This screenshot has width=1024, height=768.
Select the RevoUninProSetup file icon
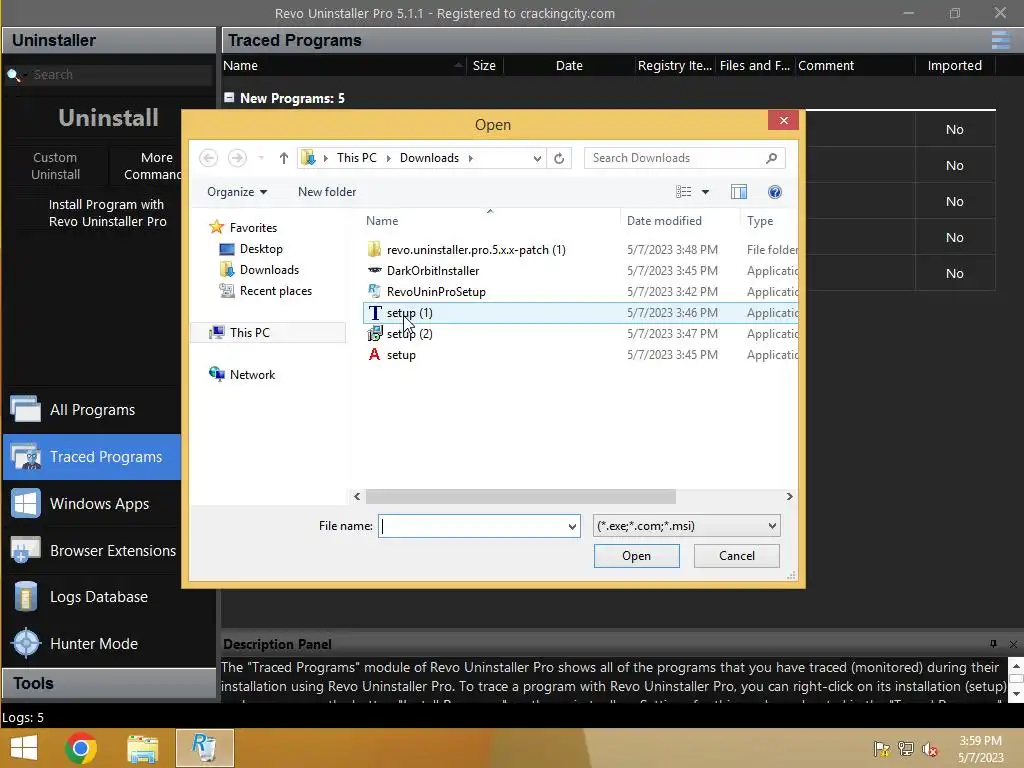[374, 291]
